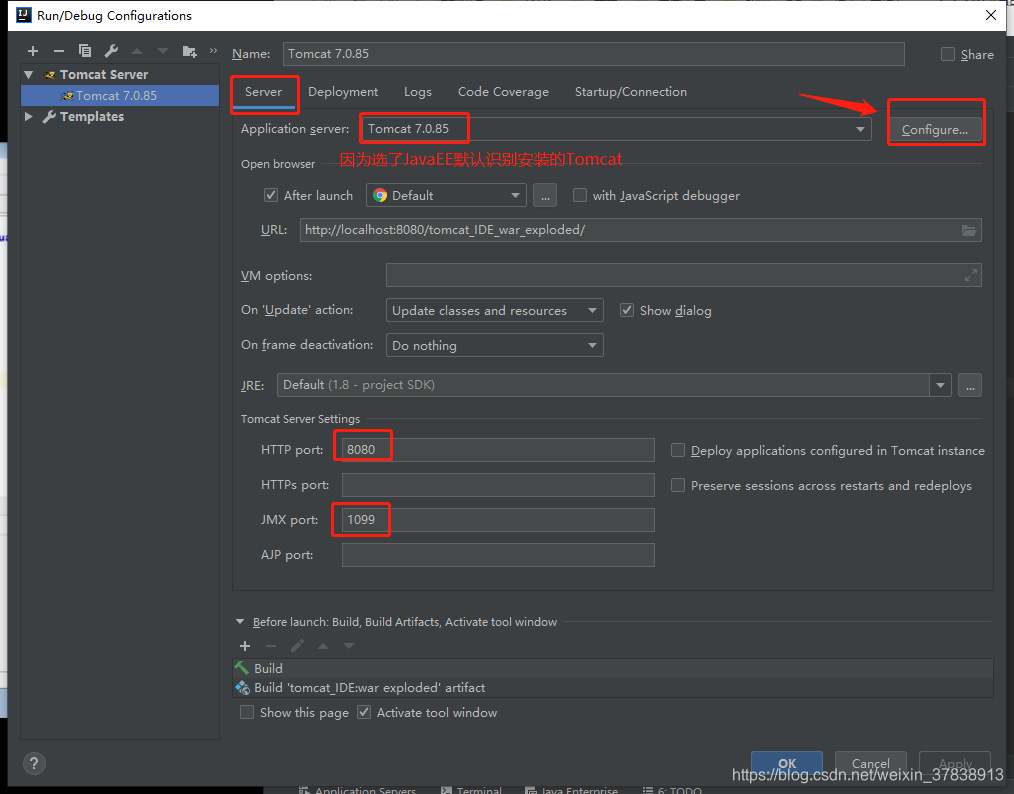Expand VM options field icon

(x=971, y=275)
